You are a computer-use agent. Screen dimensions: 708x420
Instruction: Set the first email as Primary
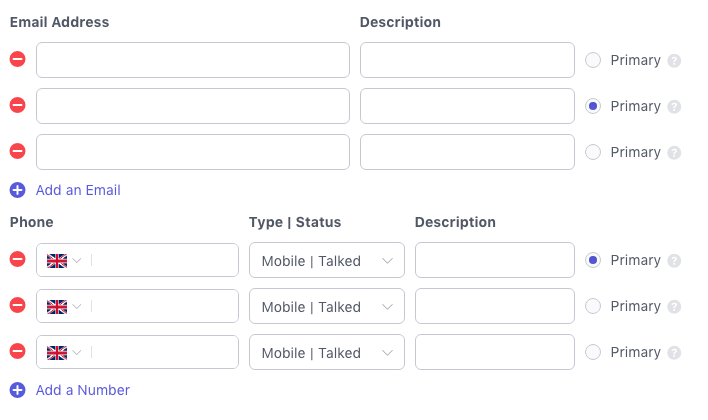click(593, 60)
